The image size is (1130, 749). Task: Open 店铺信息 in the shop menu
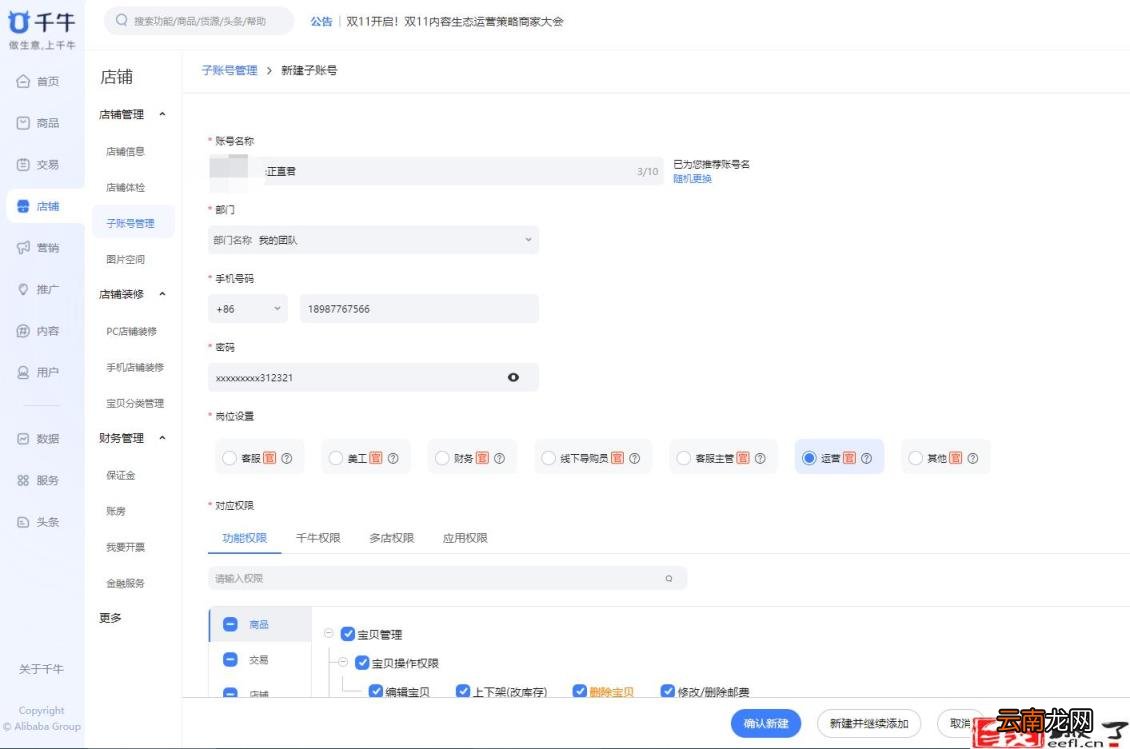tap(125, 151)
